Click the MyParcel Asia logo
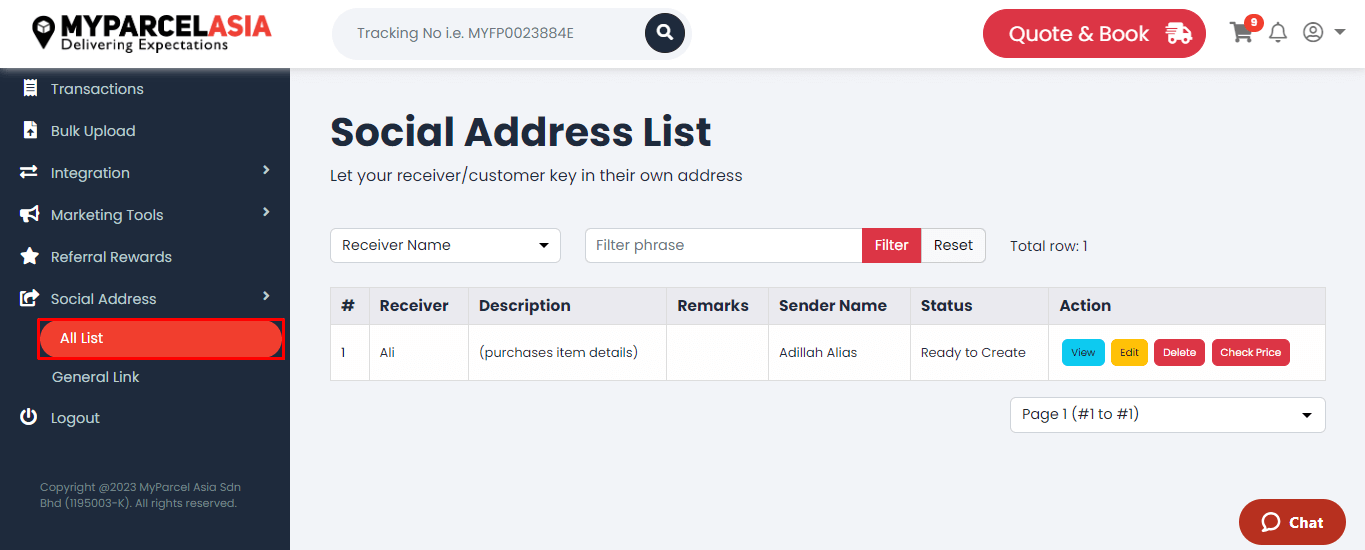This screenshot has width=1365, height=550. [x=151, y=33]
